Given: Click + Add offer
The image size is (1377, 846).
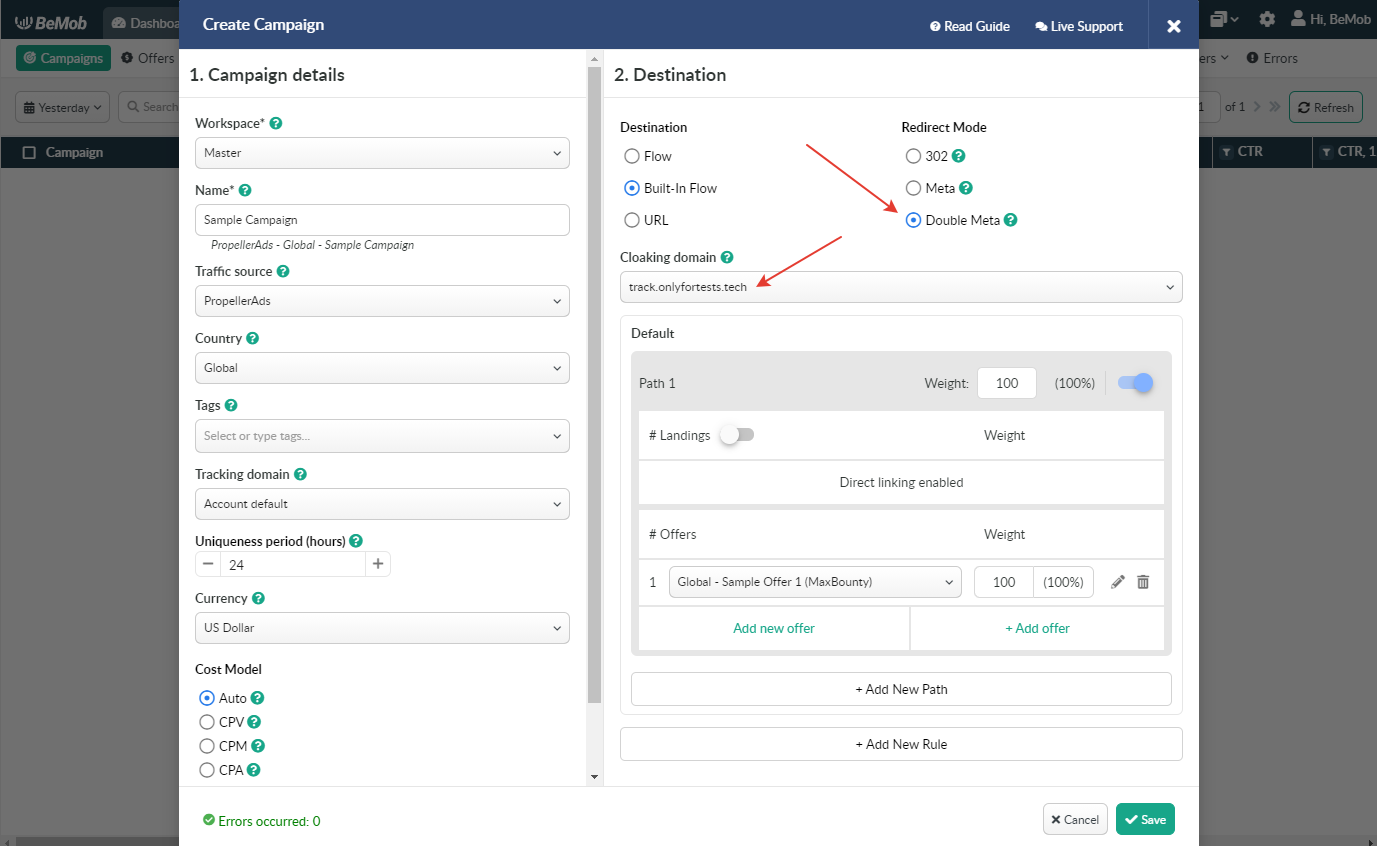Looking at the screenshot, I should click(1037, 628).
